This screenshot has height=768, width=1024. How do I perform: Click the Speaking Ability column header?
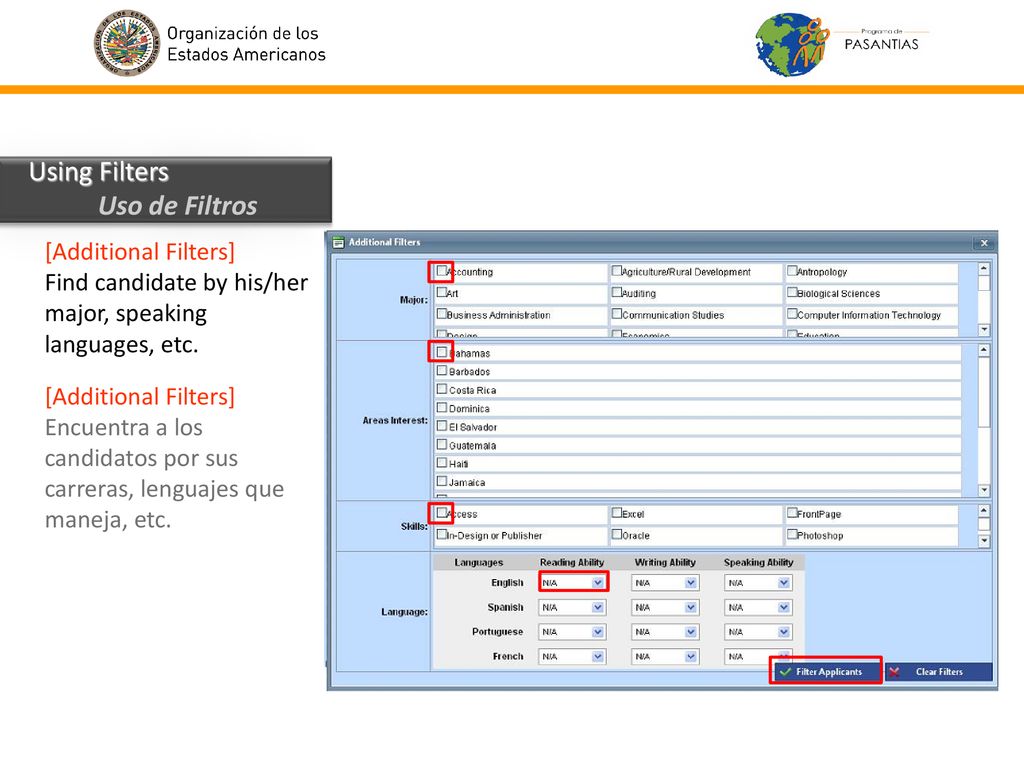[x=758, y=562]
